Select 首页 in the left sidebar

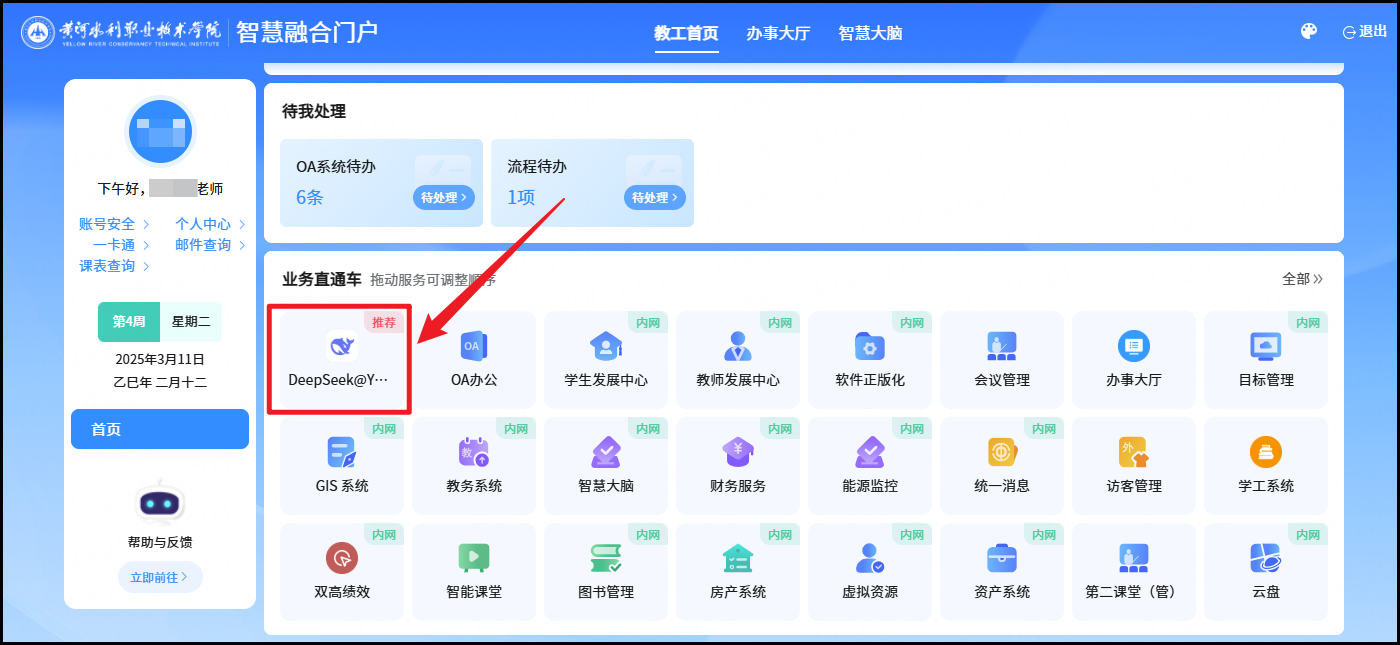pyautogui.click(x=160, y=429)
